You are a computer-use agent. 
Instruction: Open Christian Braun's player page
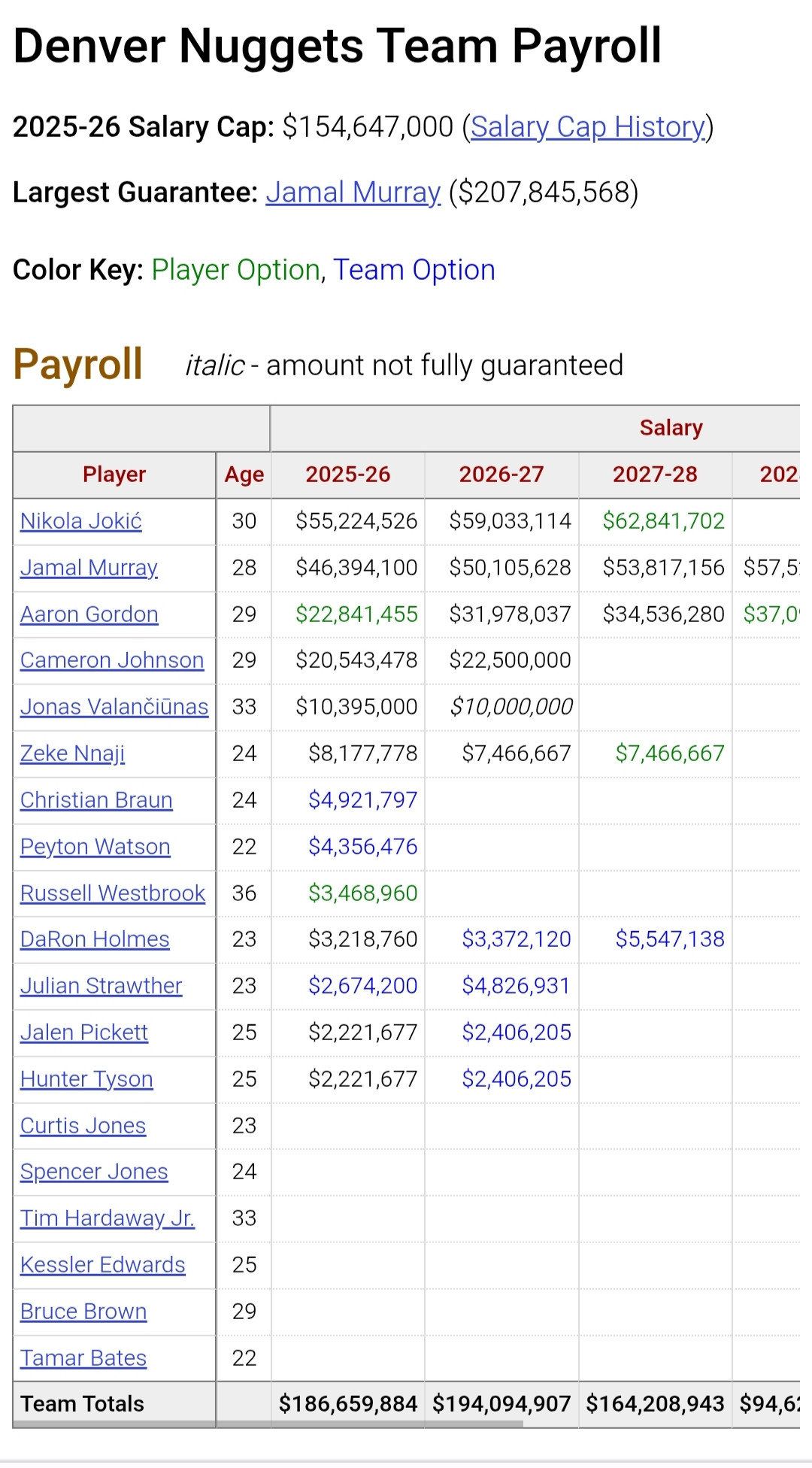(x=96, y=800)
